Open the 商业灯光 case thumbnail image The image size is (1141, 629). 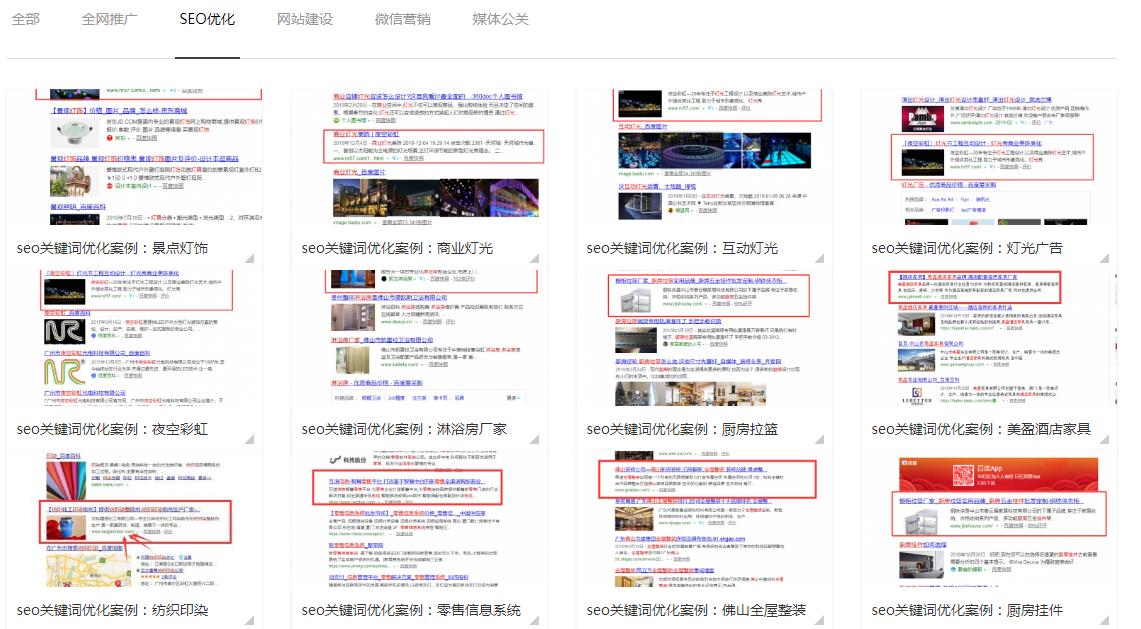[419, 160]
